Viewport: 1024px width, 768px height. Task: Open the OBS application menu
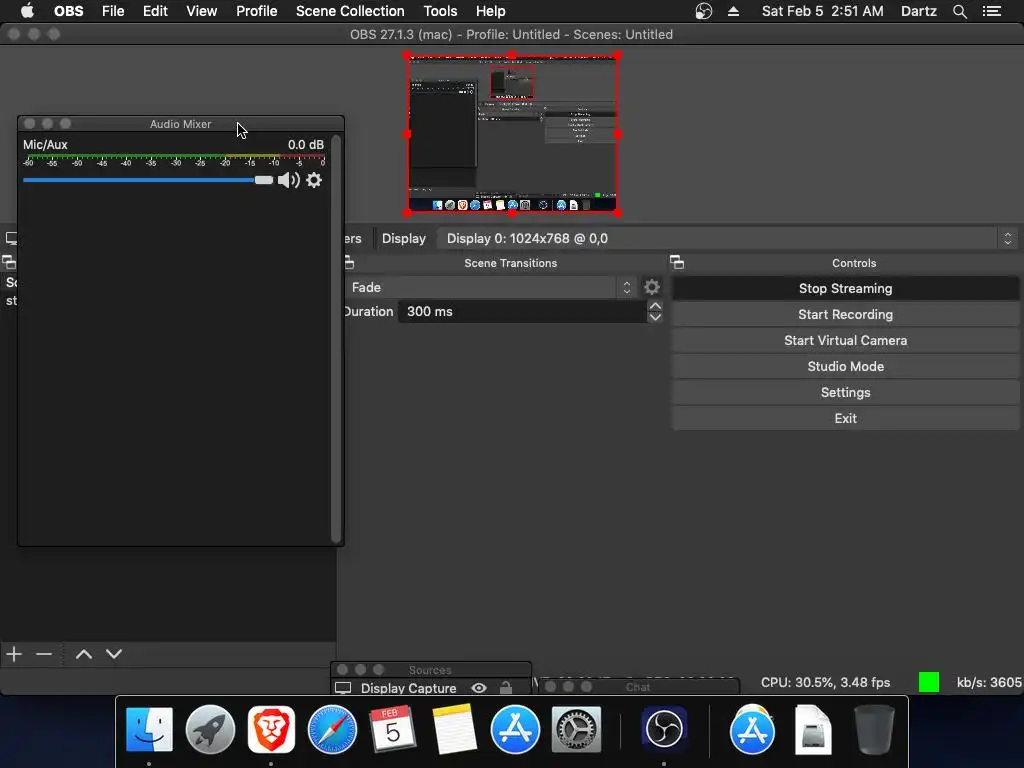click(69, 11)
